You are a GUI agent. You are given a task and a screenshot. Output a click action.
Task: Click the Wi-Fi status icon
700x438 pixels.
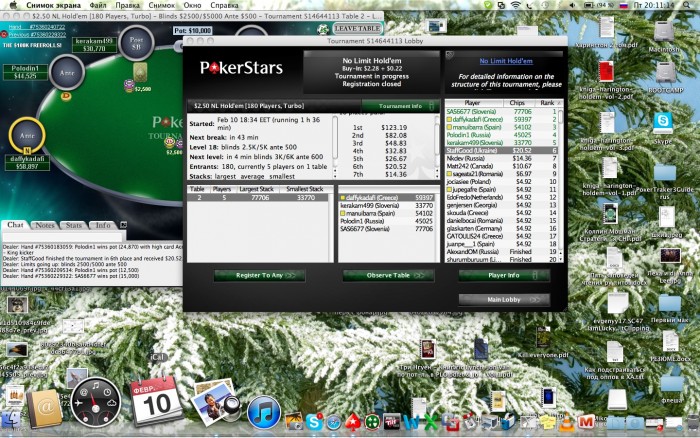tap(516, 5)
